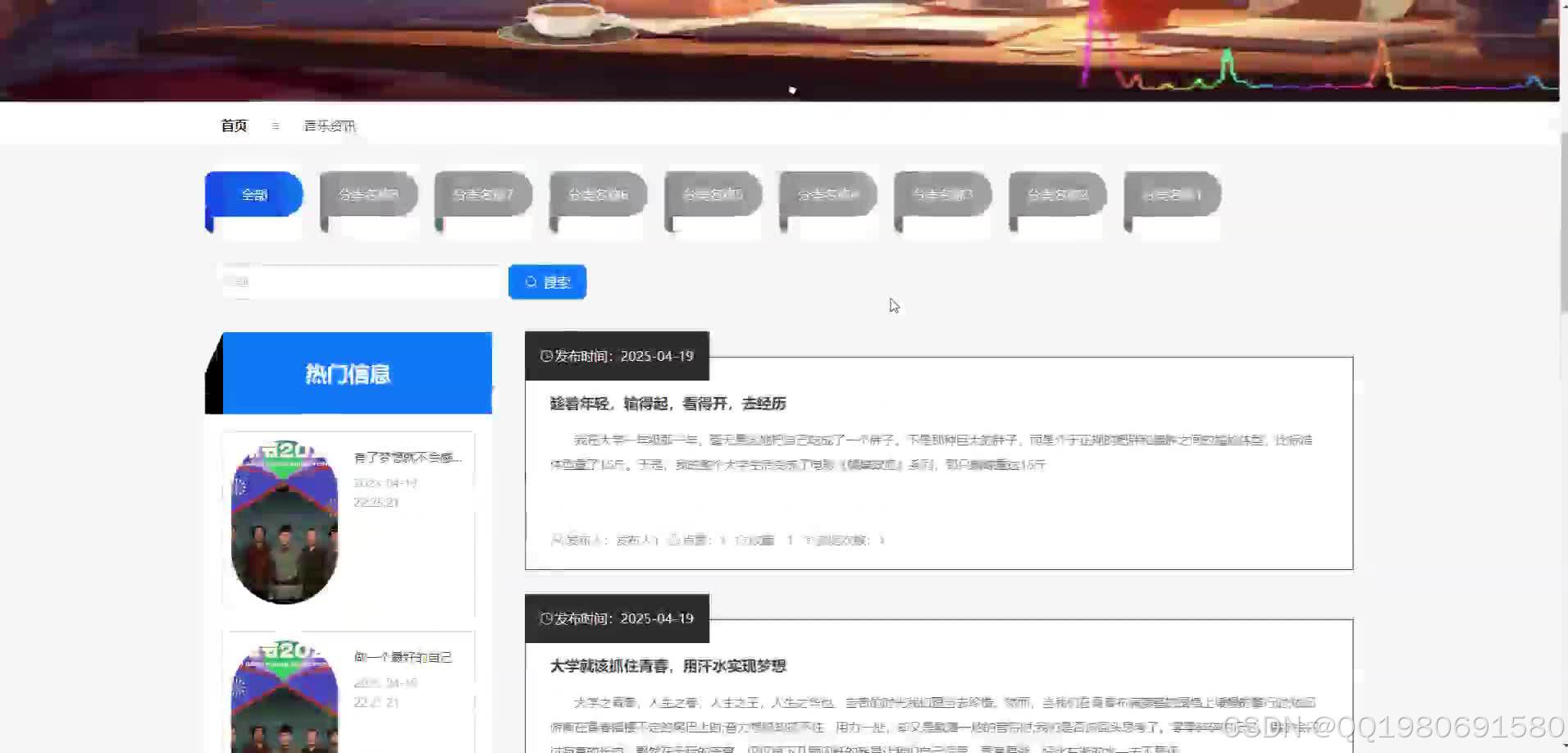The width and height of the screenshot is (1568, 753).
Task: Open the 音乐资讯 navigation item
Action: point(329,125)
